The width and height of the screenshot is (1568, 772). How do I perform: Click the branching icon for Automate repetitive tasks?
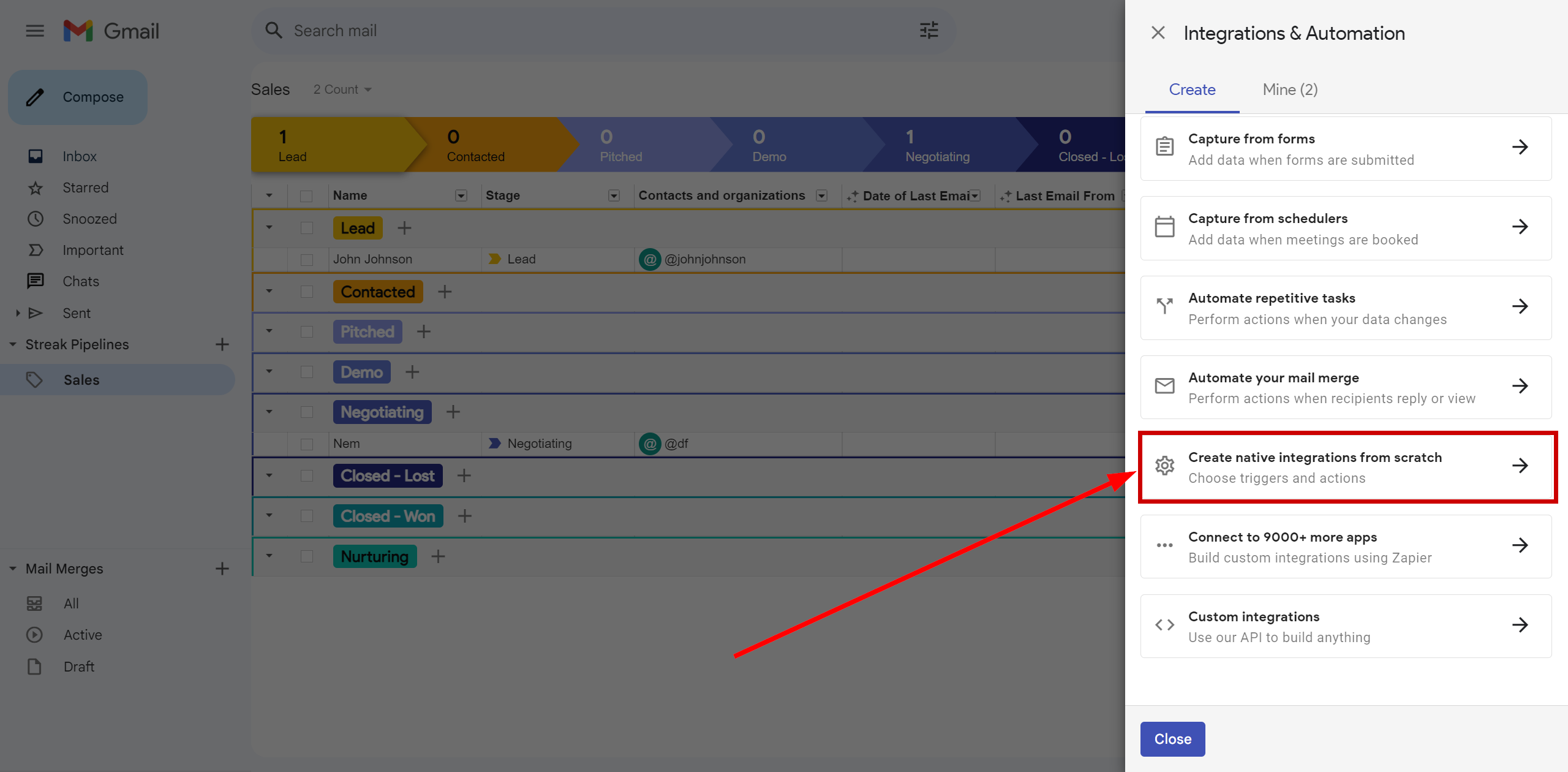click(1164, 306)
